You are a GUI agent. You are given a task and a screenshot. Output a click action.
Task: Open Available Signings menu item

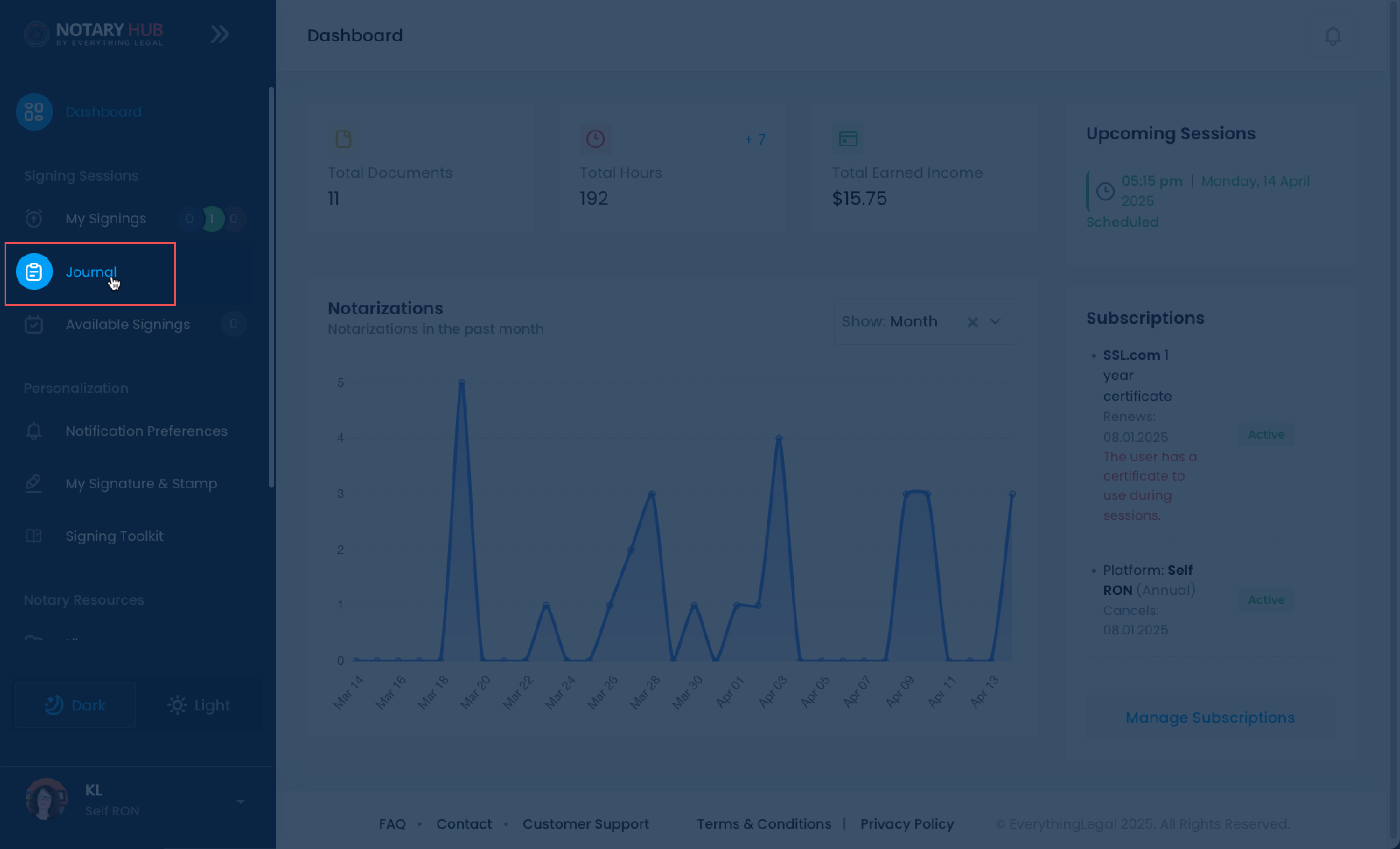(x=128, y=325)
